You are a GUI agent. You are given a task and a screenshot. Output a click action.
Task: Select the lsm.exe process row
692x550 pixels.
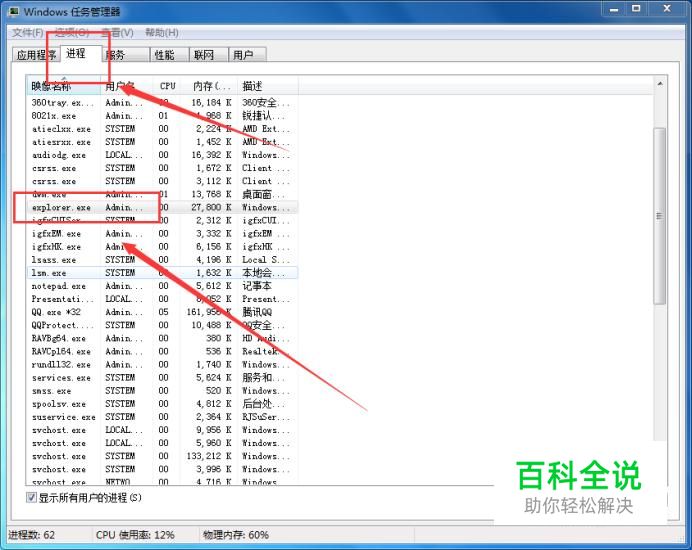(162, 273)
